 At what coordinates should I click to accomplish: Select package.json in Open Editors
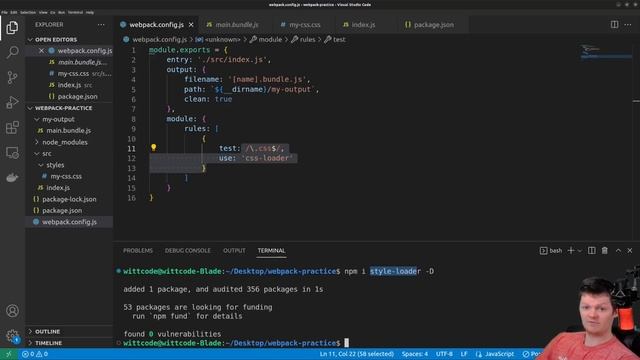coord(78,96)
